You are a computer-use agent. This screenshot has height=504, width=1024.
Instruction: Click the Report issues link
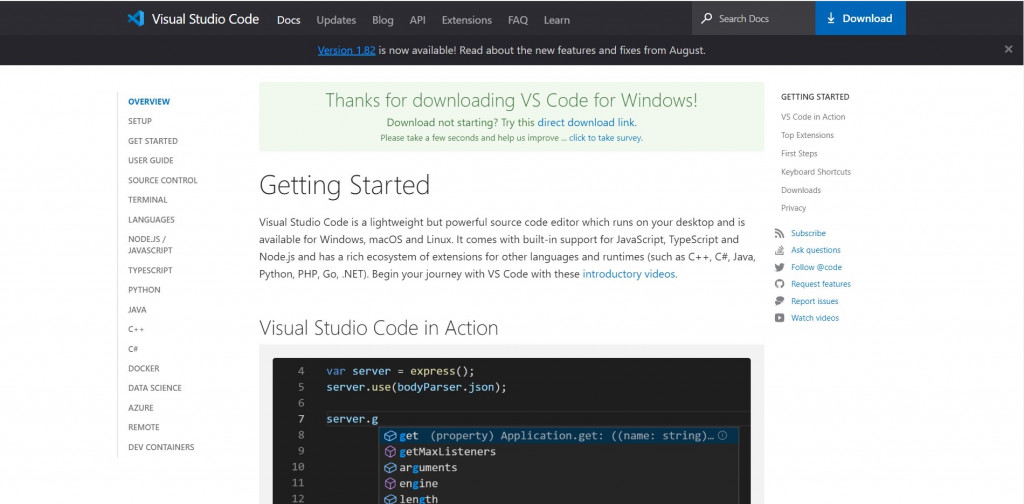click(x=814, y=301)
